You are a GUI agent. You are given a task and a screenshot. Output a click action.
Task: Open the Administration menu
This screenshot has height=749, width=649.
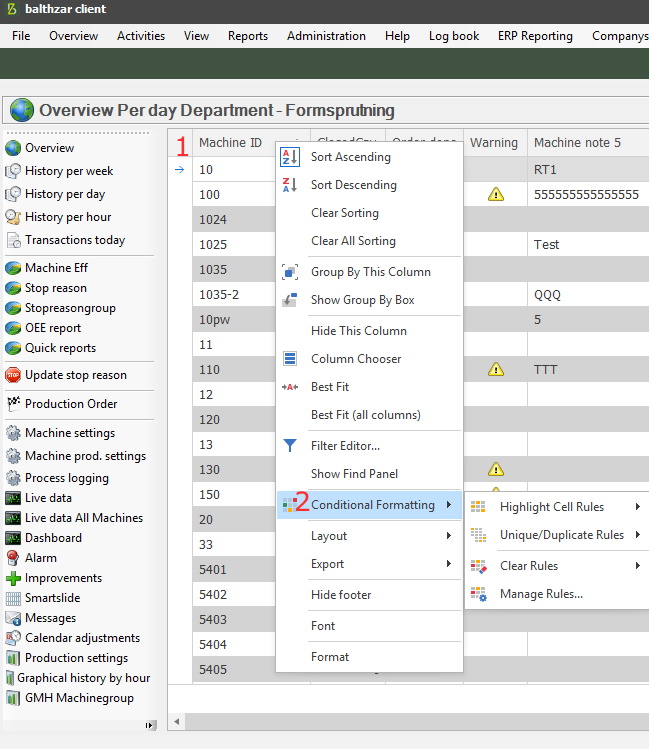(x=326, y=36)
